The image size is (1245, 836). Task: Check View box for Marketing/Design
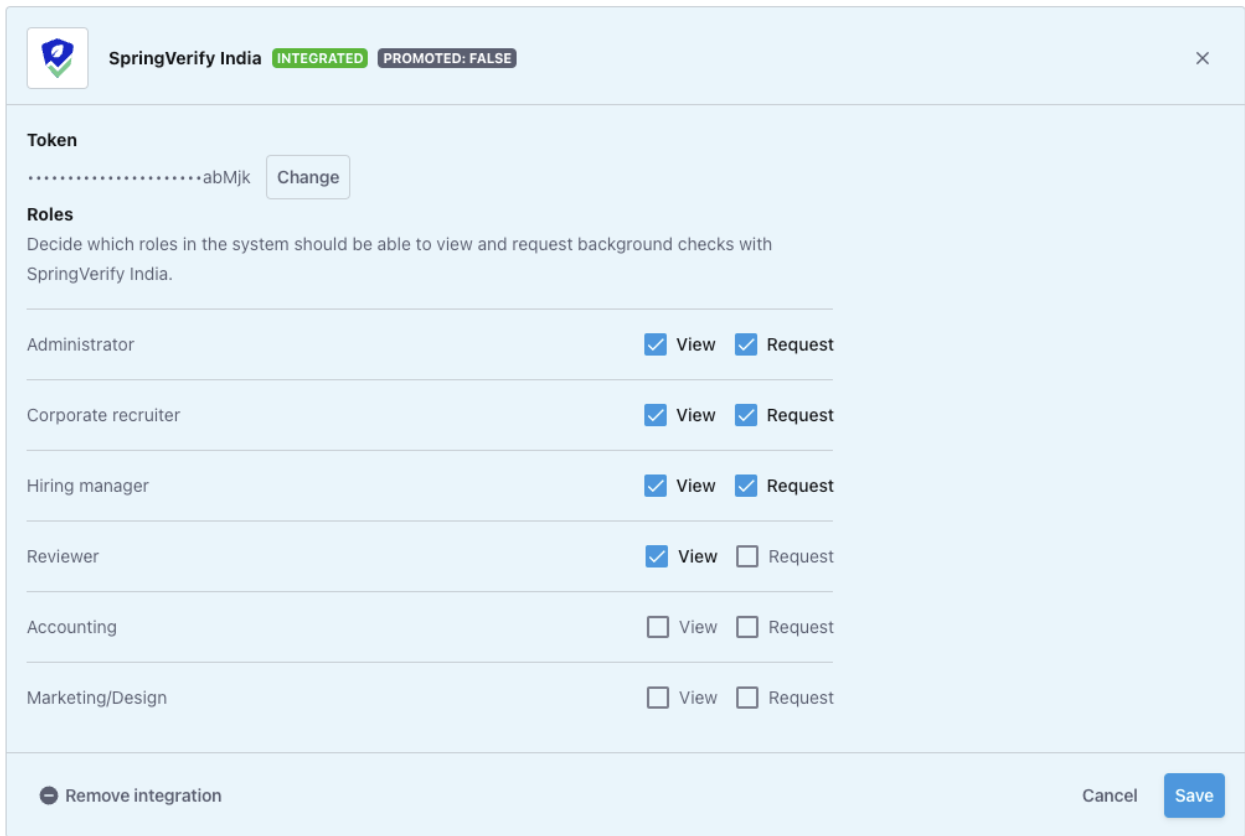click(658, 698)
